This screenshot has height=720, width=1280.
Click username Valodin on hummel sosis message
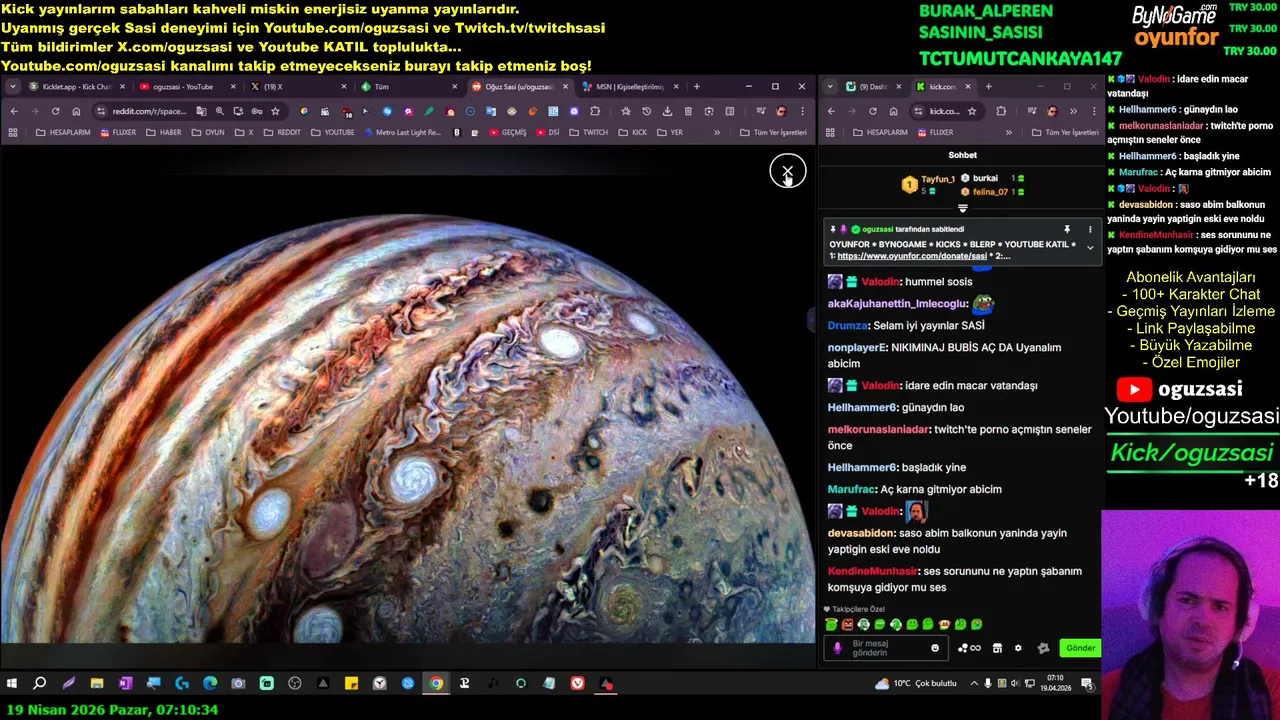point(881,282)
